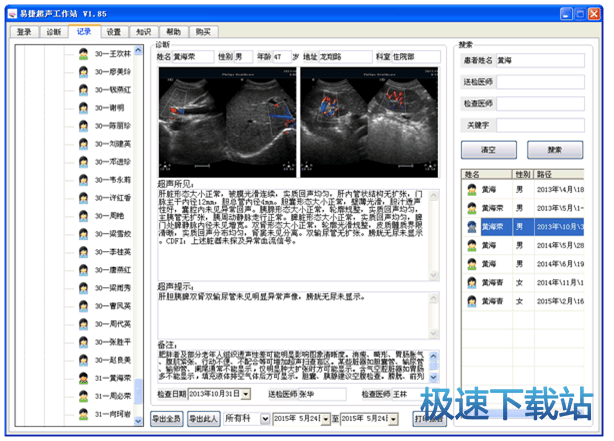Image resolution: width=614 pixels, height=441 pixels.
Task: Click the avatar icon beside 30—张胜平
Action: (x=83, y=342)
